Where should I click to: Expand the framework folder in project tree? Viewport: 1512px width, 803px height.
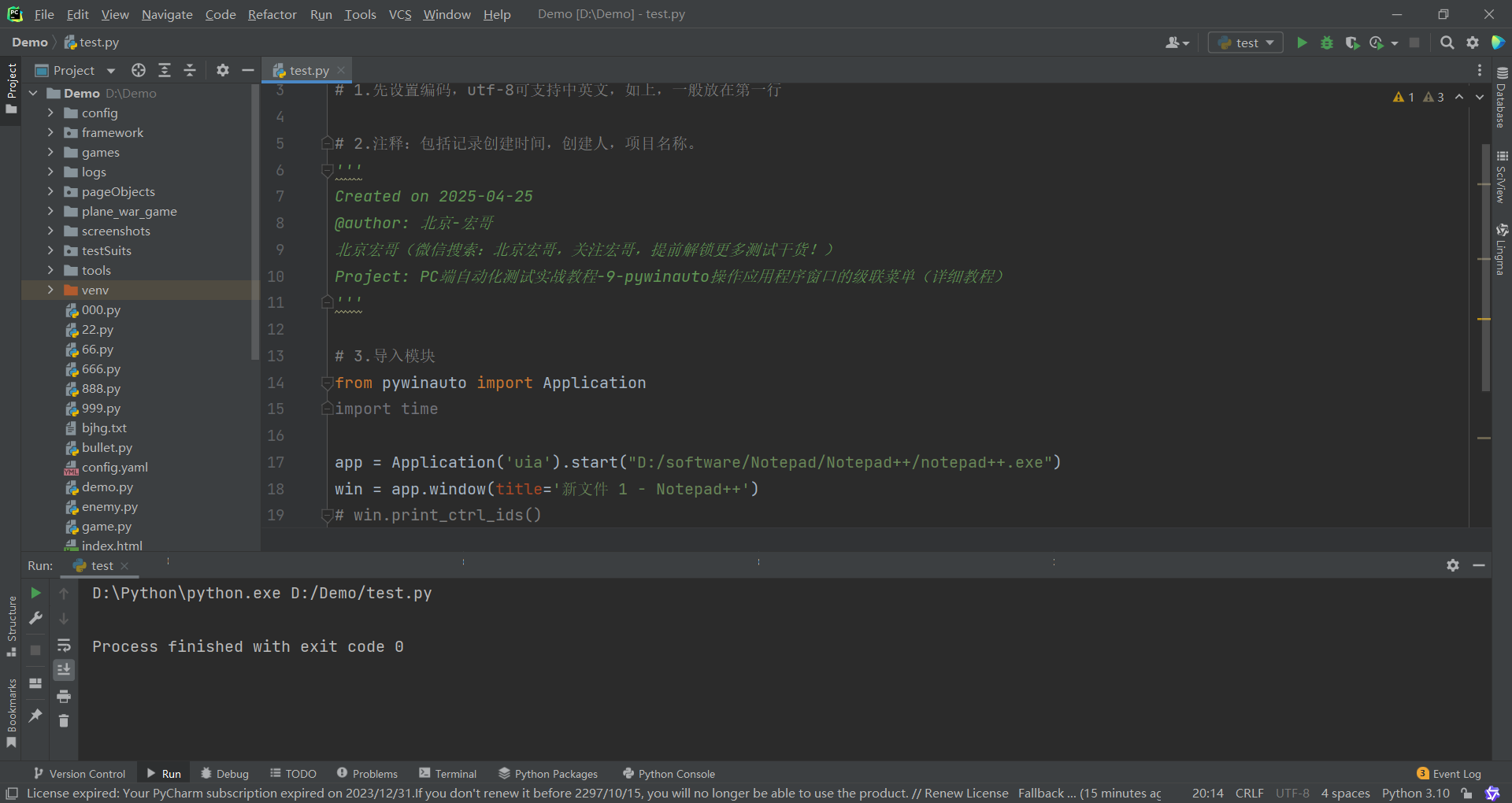coord(50,132)
